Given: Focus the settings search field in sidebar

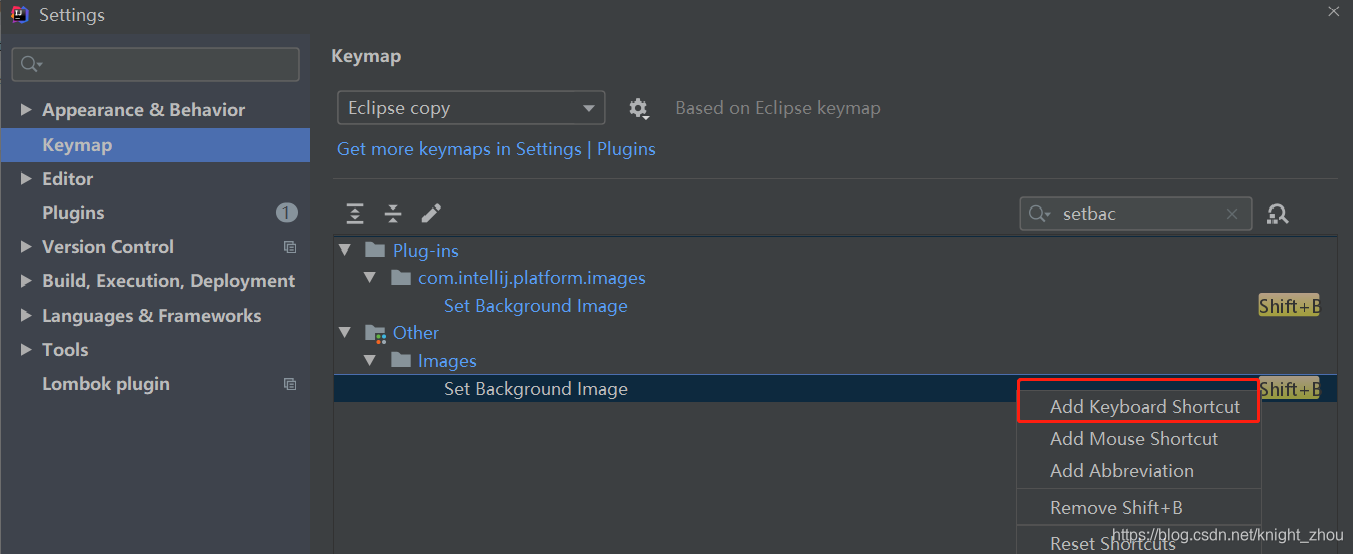Looking at the screenshot, I should [x=155, y=64].
